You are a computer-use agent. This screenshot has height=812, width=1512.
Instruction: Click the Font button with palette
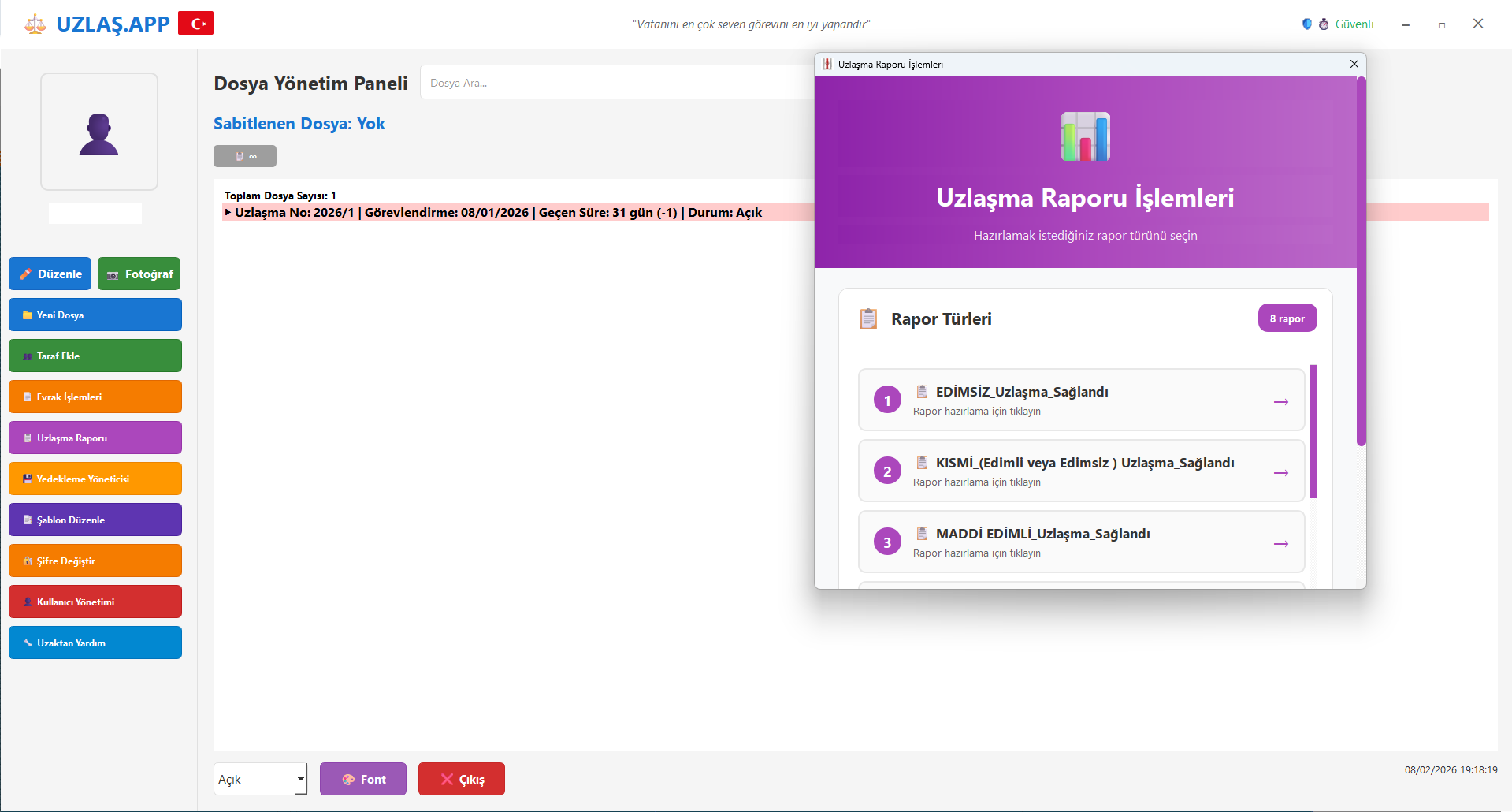click(363, 779)
